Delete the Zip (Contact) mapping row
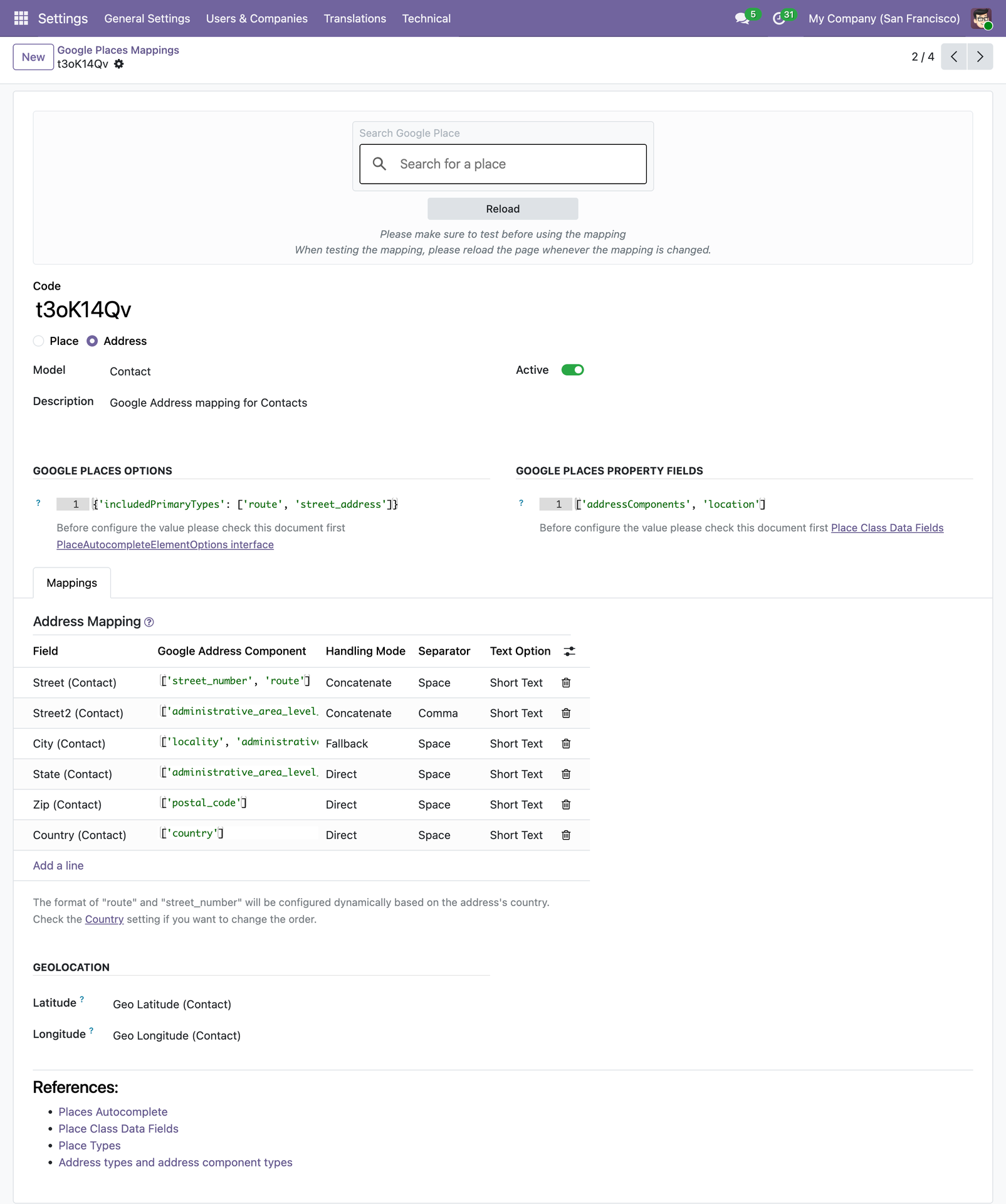This screenshot has width=1006, height=1204. tap(566, 805)
